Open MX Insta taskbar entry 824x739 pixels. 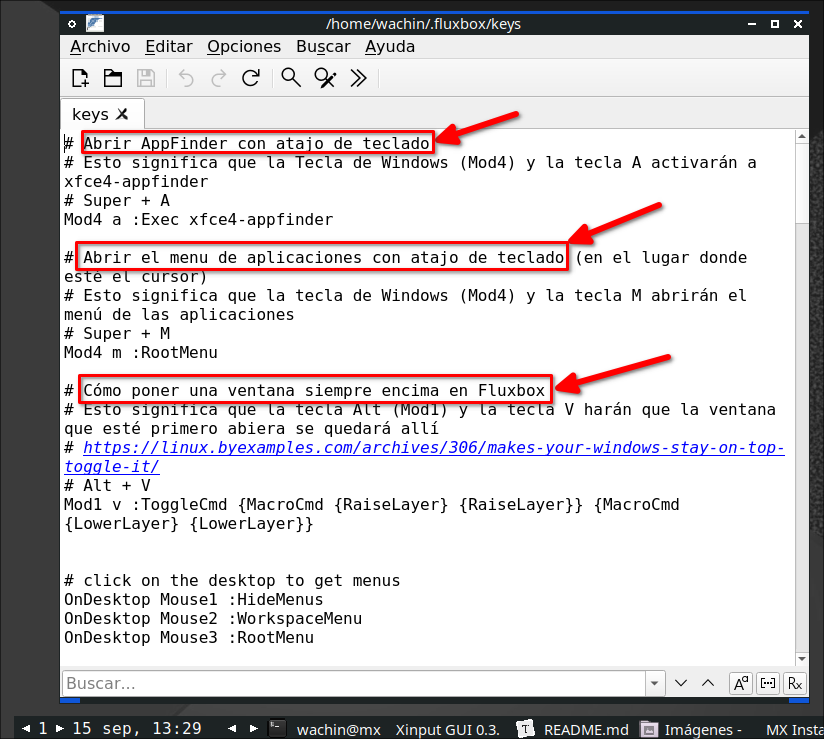[x=794, y=730]
